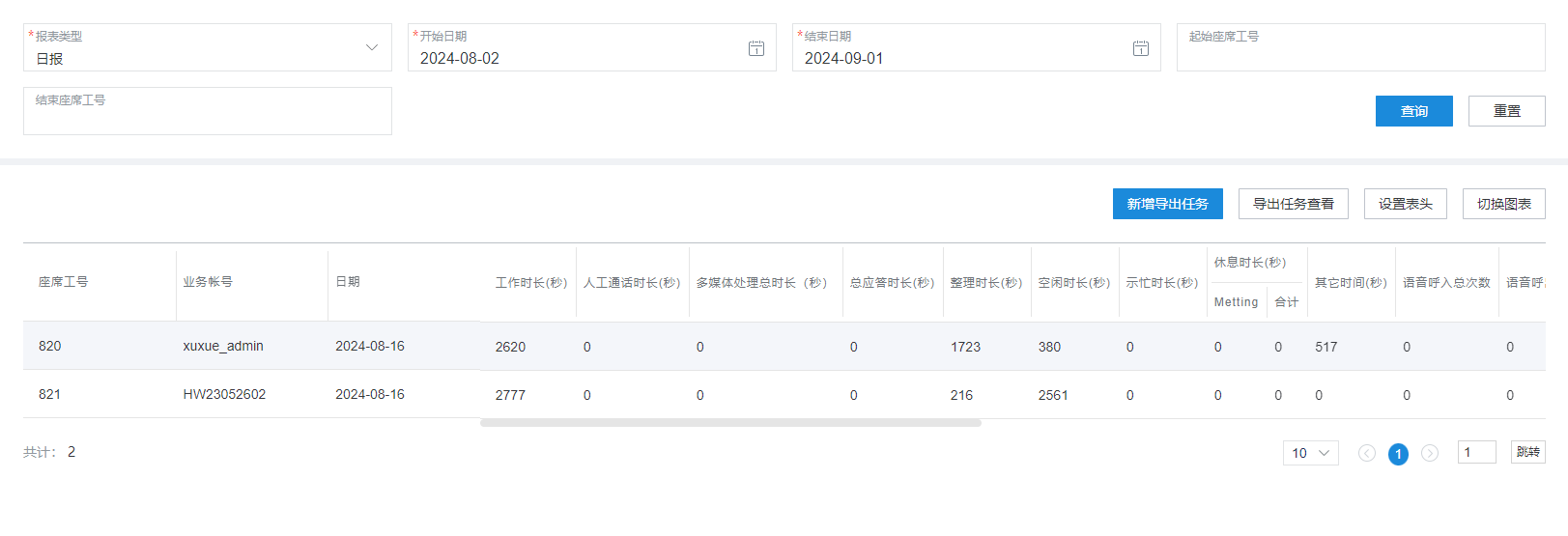Click the date cell in HW23052602 row

pos(370,394)
